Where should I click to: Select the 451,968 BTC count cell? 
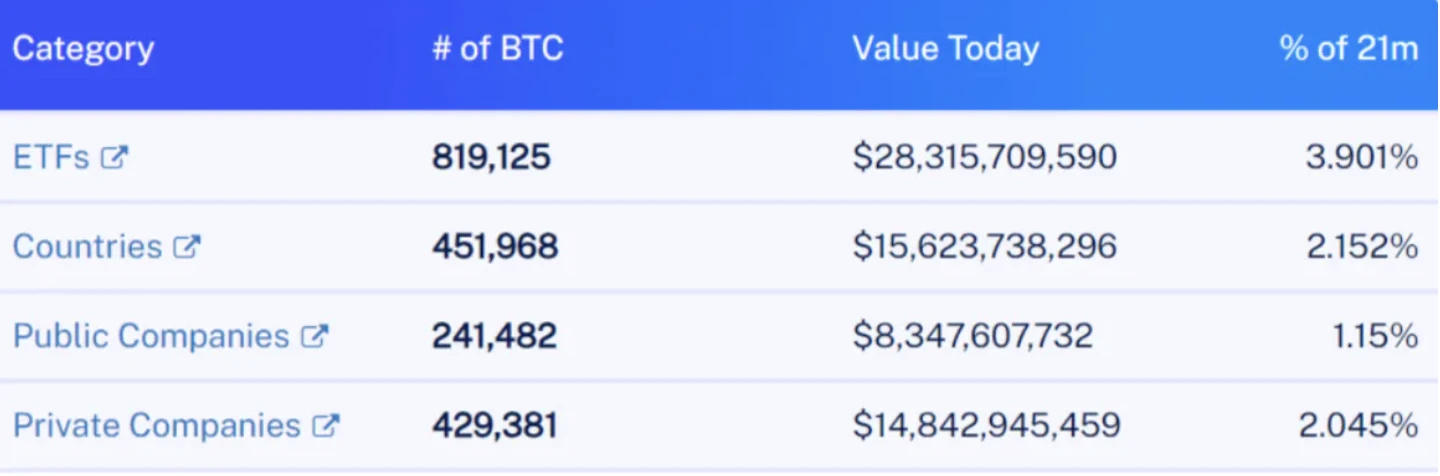pos(495,247)
